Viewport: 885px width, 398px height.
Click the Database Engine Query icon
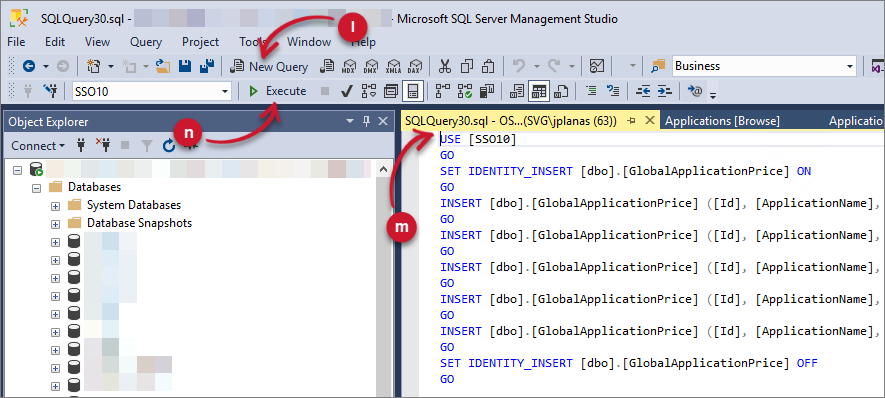[x=326, y=66]
